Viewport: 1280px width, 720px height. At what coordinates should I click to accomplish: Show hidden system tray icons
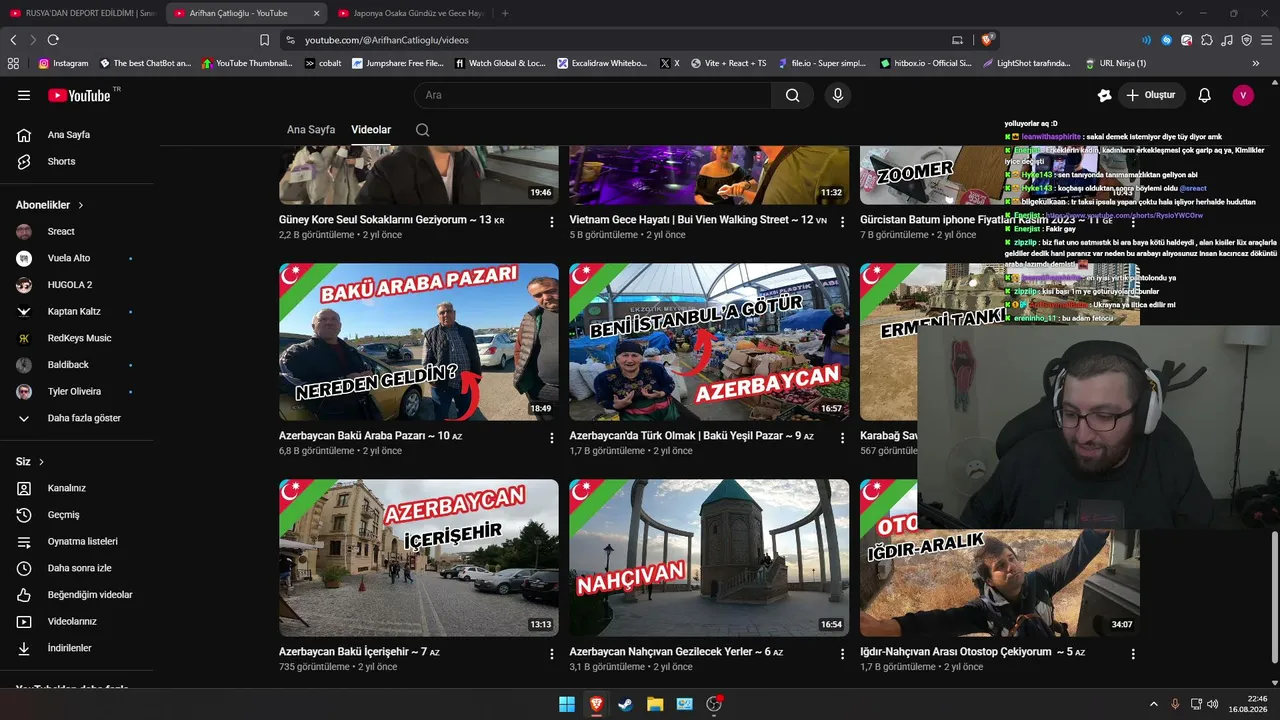pos(1154,704)
